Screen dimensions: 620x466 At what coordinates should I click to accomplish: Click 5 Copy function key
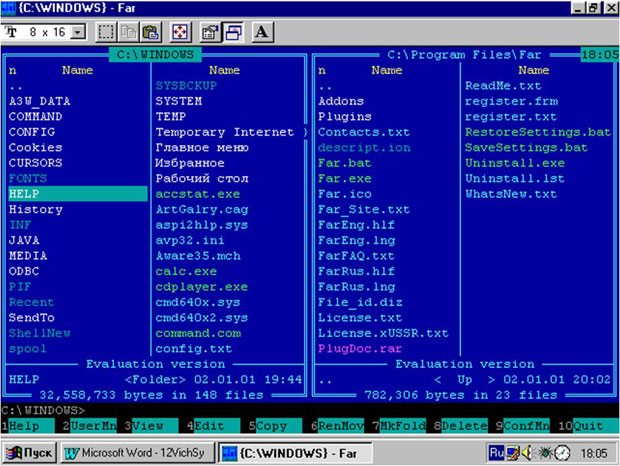(x=275, y=426)
